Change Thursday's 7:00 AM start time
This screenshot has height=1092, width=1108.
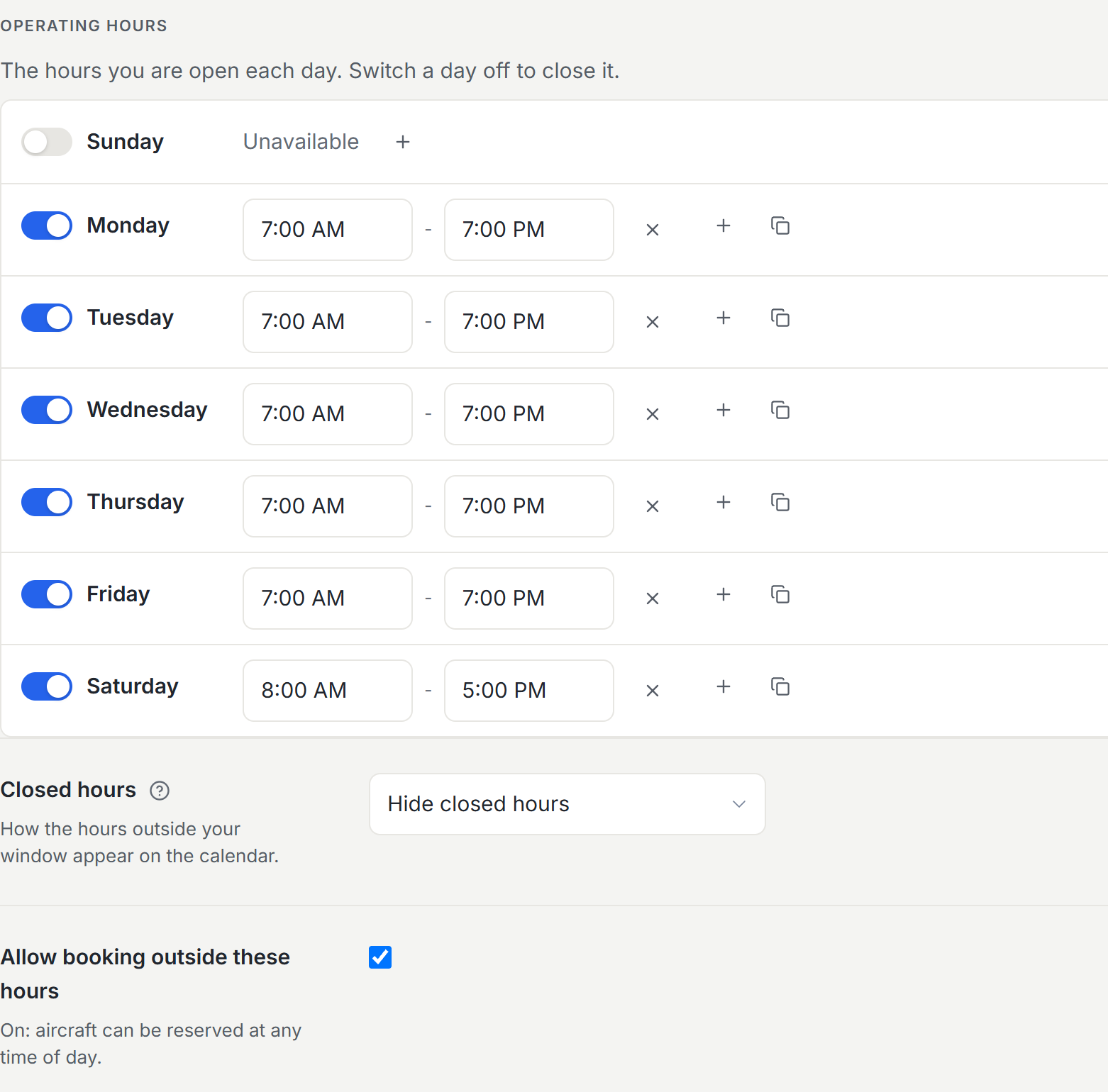click(x=328, y=506)
